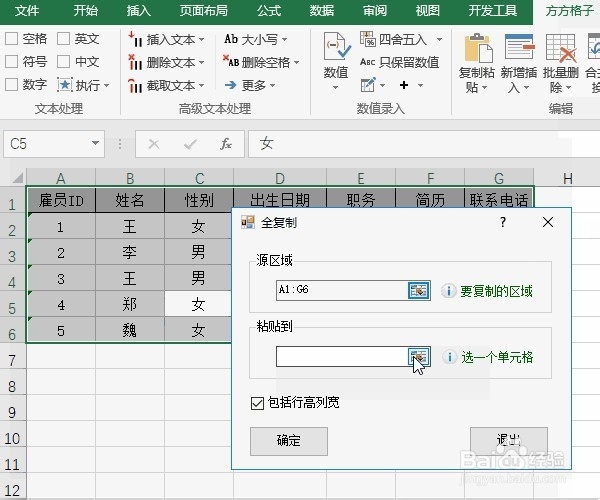600x500 pixels.
Task: Select column A header
Action: tap(61, 178)
